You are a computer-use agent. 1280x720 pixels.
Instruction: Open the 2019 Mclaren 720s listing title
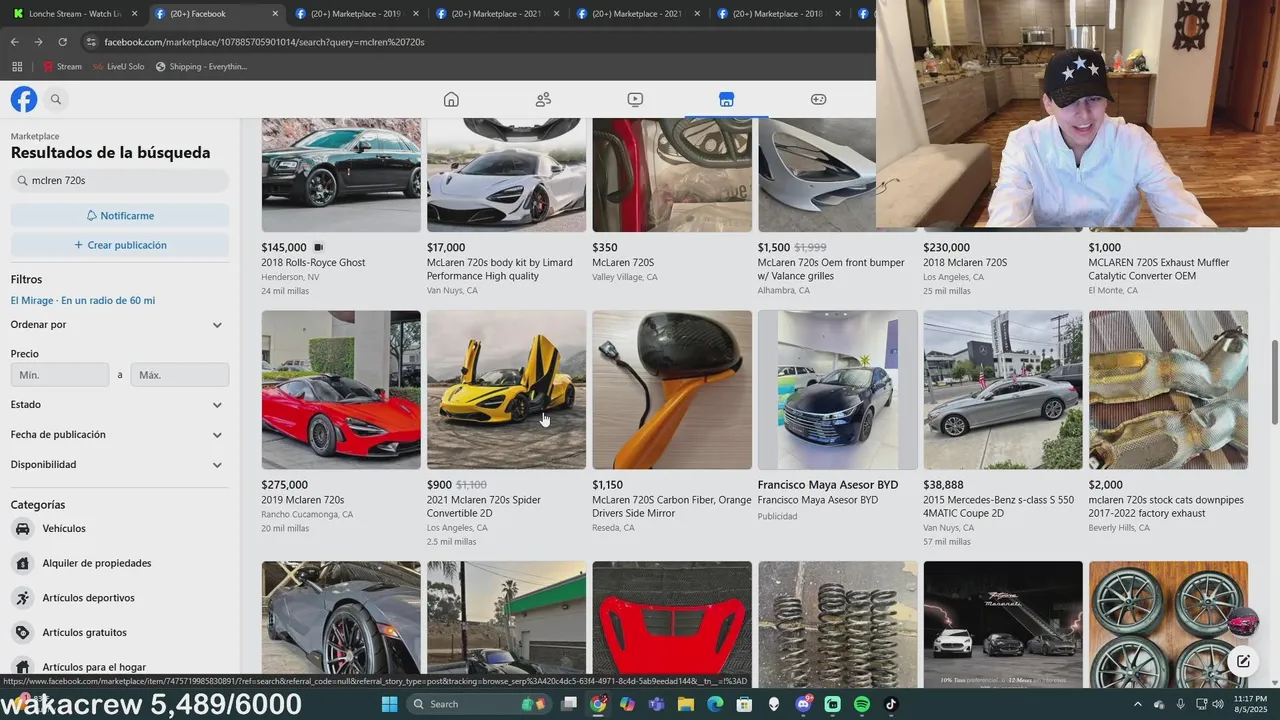303,500
